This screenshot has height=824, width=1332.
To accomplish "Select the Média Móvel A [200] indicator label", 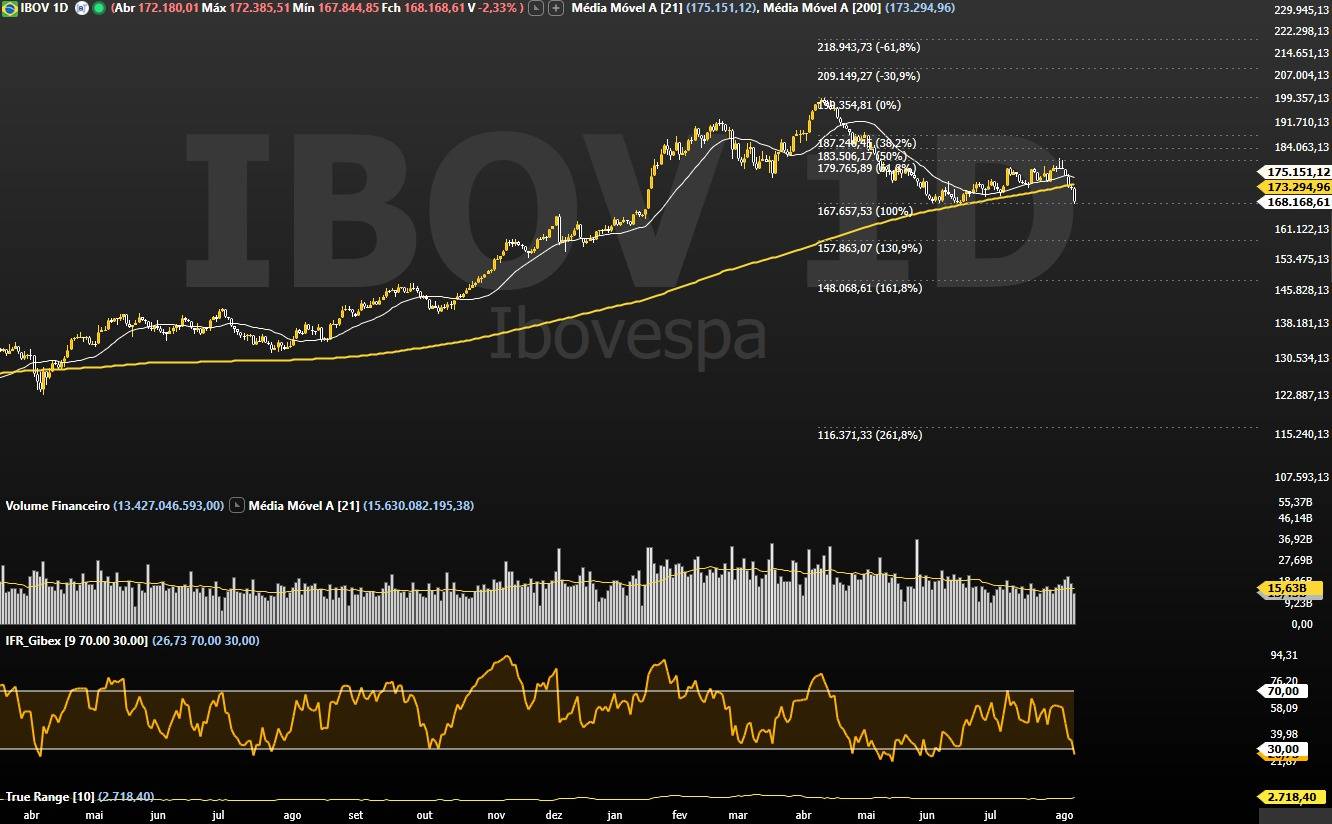I will click(821, 8).
